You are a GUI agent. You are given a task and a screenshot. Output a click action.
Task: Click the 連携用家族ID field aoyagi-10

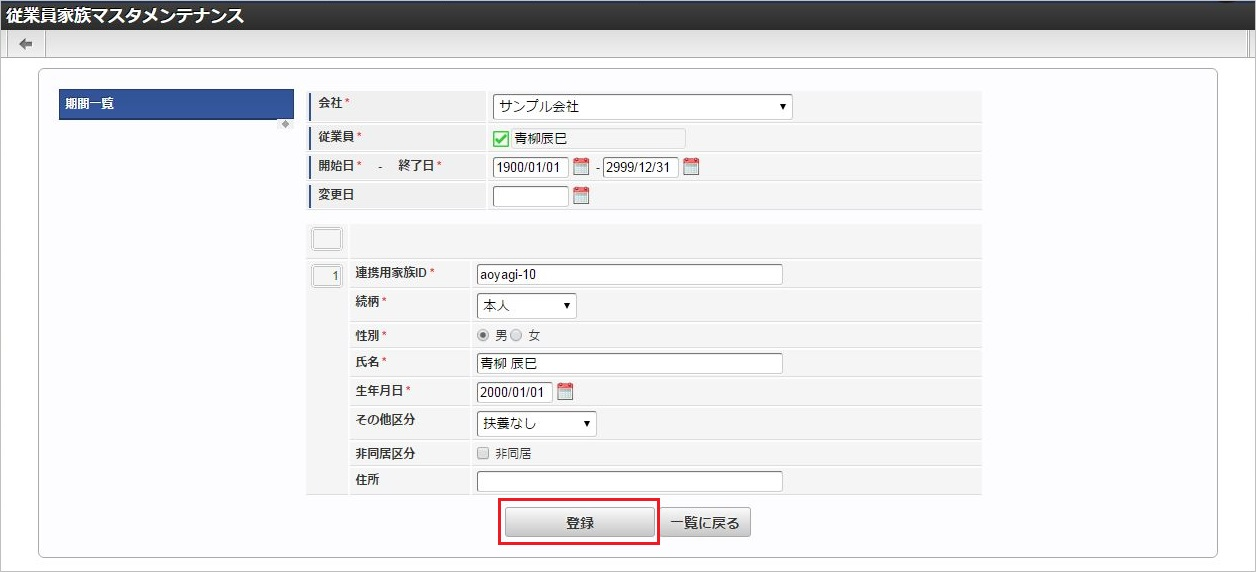pos(630,275)
